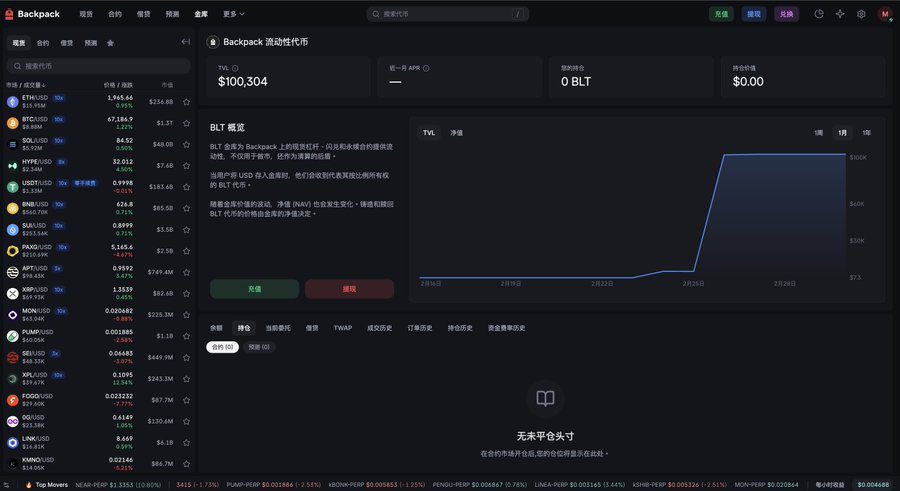Select the 合约 (0) filter pill
Screen dimensions: 900x491
point(223,347)
